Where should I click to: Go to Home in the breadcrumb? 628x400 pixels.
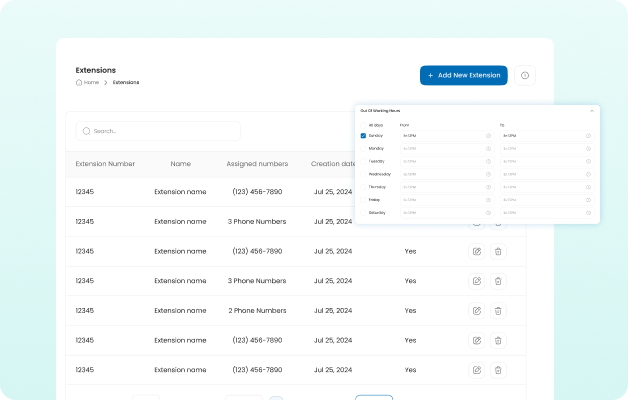click(91, 82)
